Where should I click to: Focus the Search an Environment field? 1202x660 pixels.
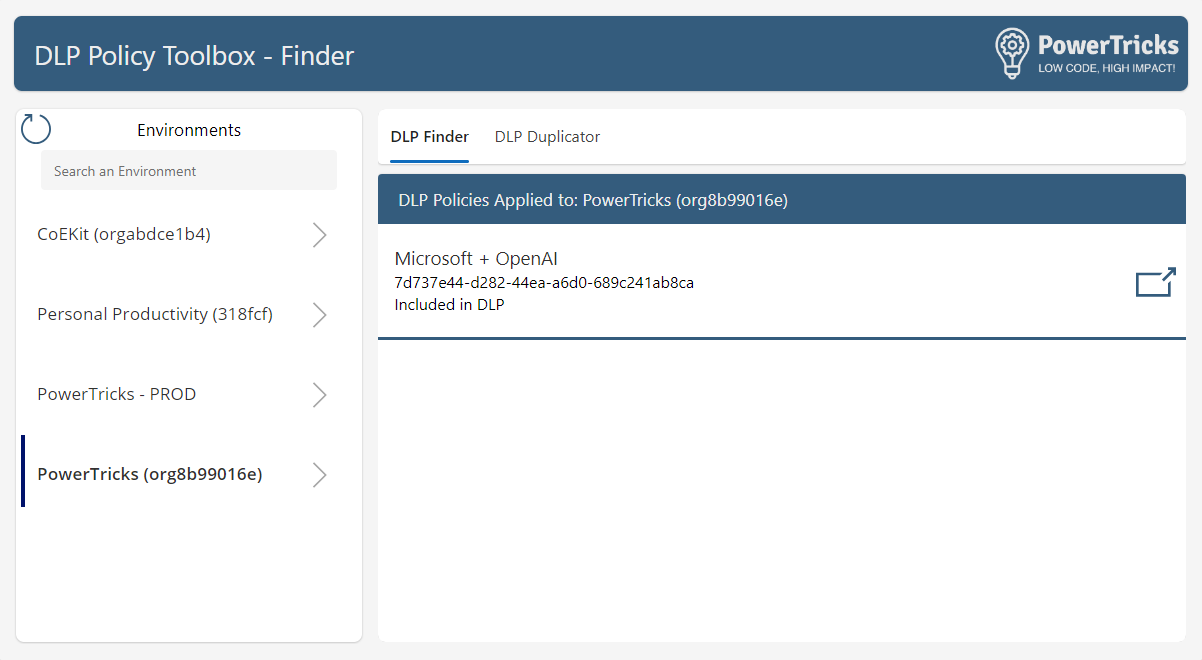coord(189,171)
